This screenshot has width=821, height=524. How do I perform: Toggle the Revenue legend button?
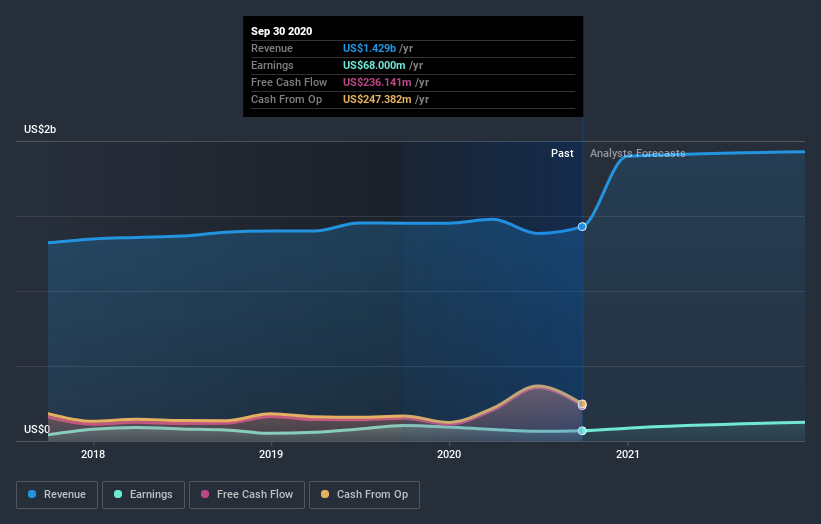coord(57,495)
